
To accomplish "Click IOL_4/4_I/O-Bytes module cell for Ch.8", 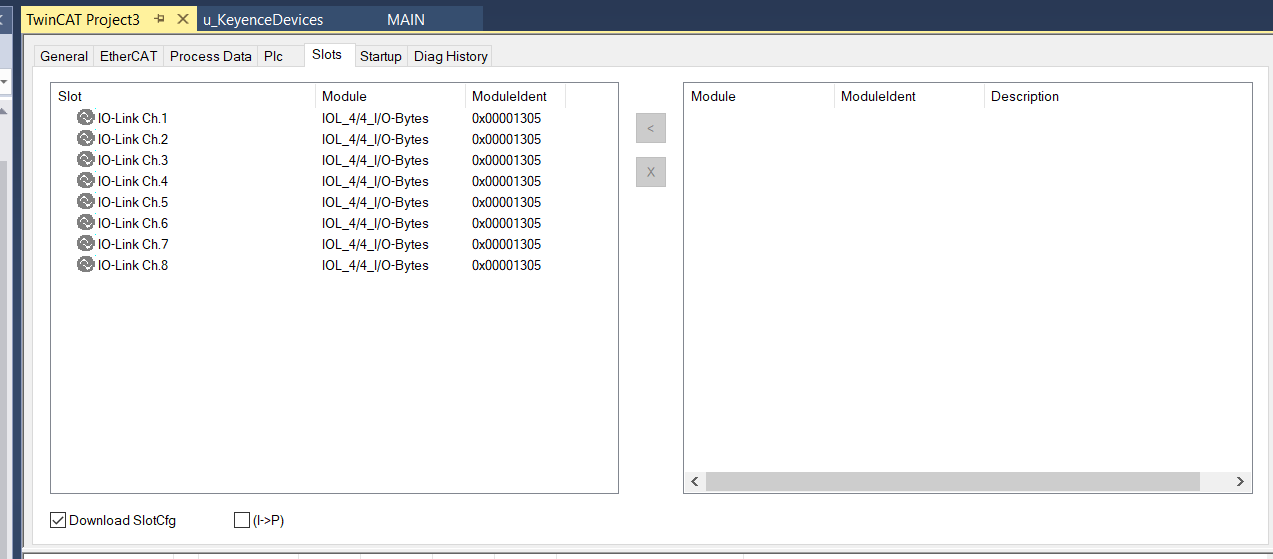I will 375,265.
